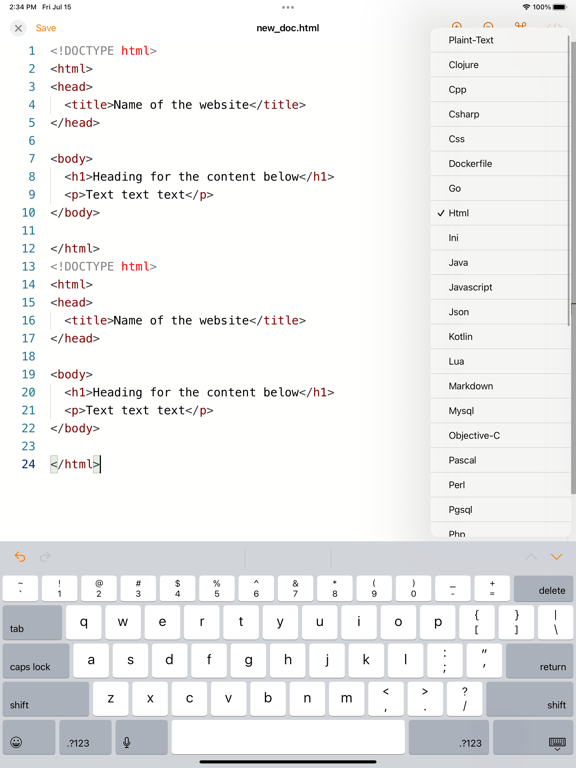Select Html checked language option

click(x=501, y=213)
